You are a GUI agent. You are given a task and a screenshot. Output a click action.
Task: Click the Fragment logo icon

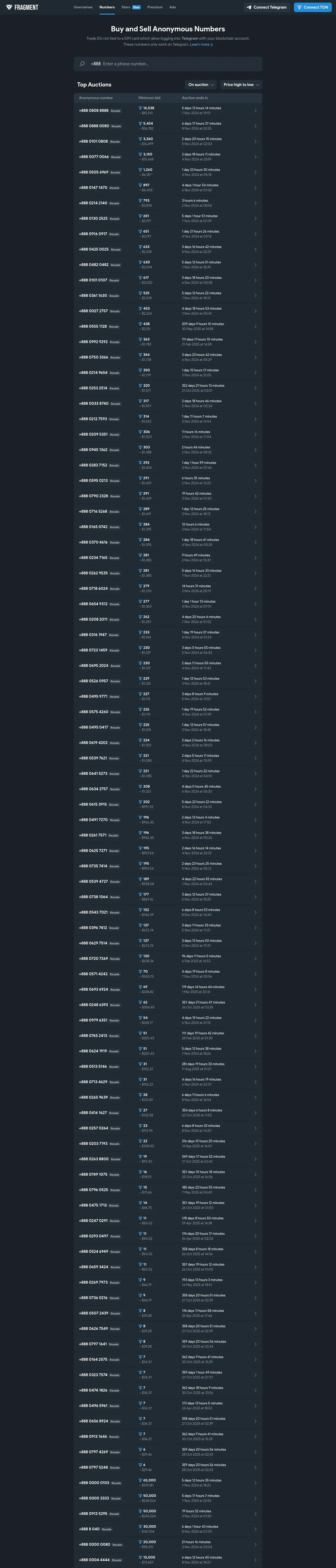click(x=10, y=7)
